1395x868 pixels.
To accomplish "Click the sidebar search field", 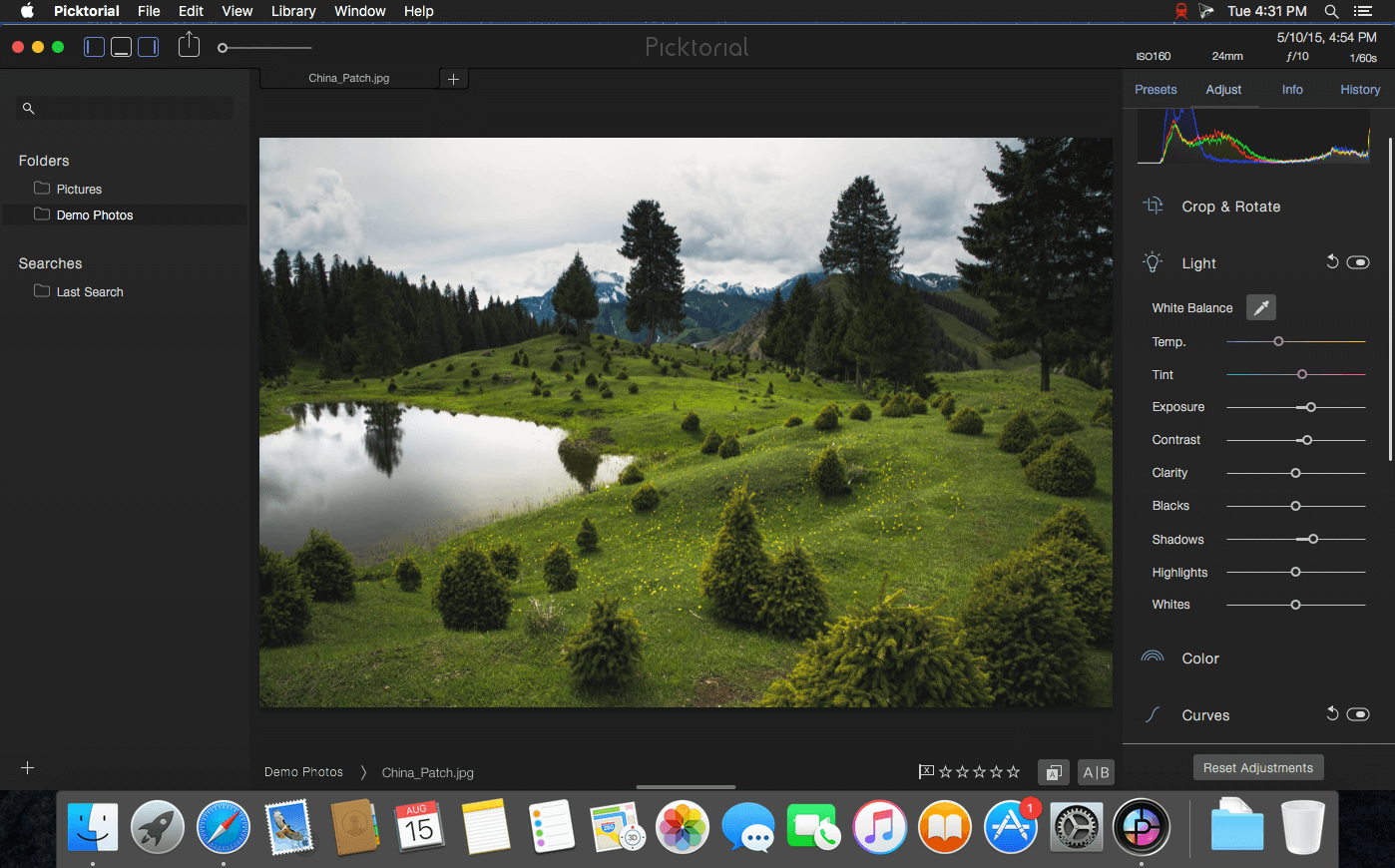I will [x=126, y=108].
